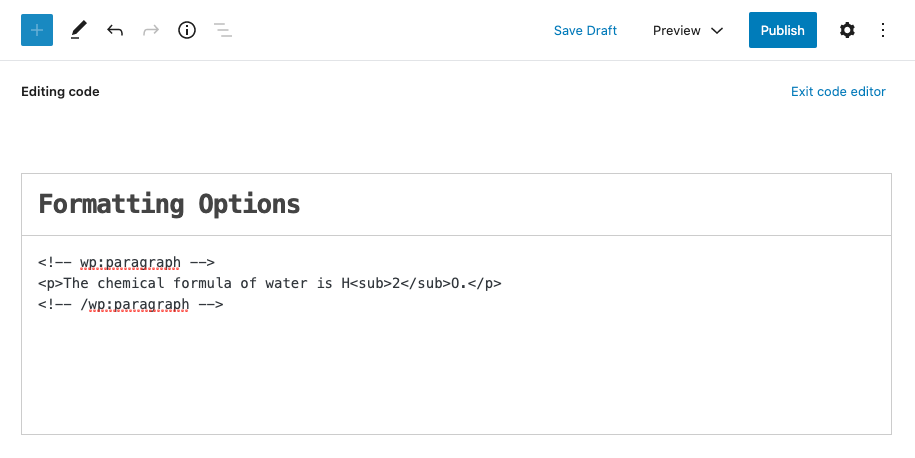Click the 'Editing code' label

(60, 92)
